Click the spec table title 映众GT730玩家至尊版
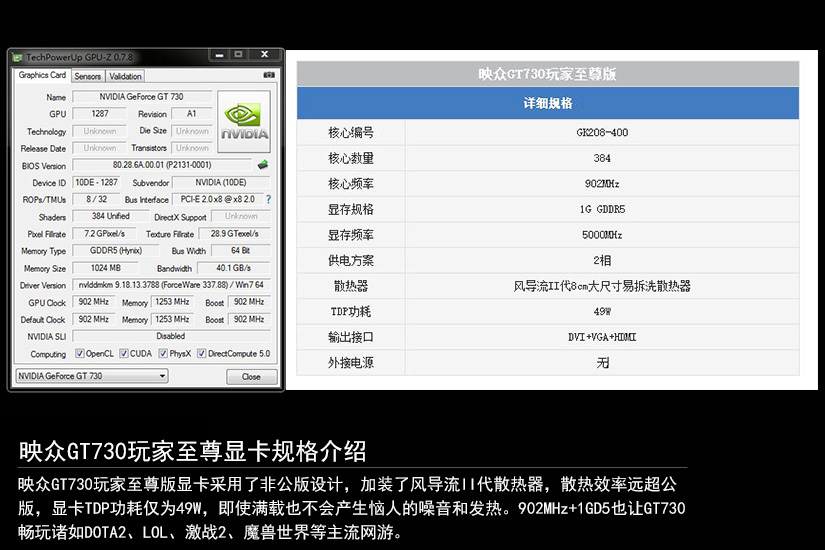This screenshot has width=825, height=550. 547,74
